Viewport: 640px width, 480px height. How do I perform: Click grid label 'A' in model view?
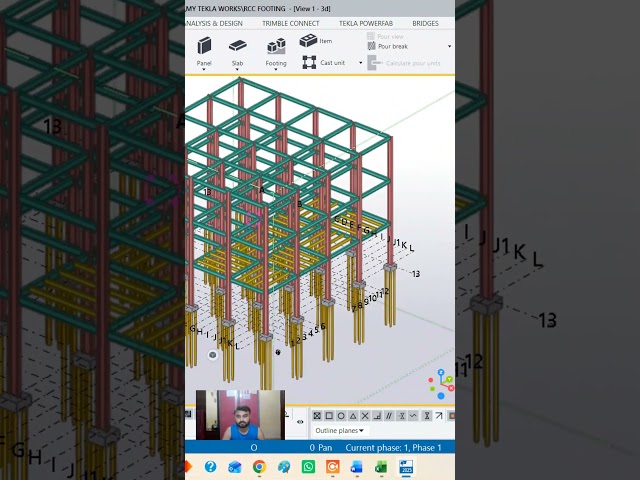262,190
